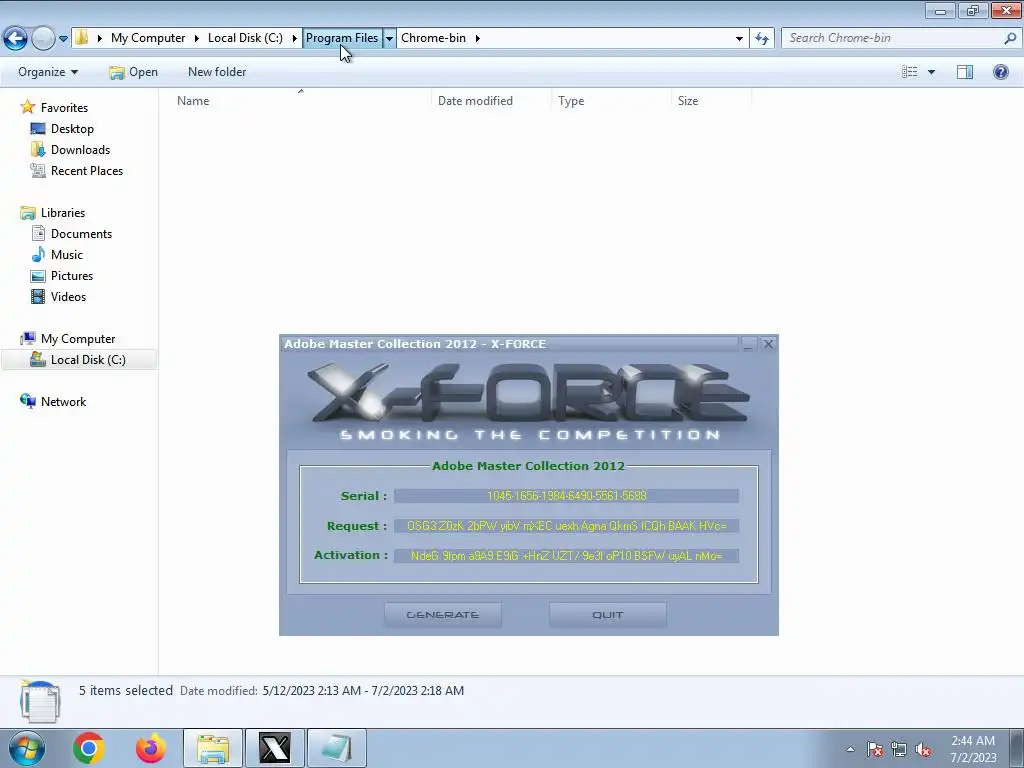This screenshot has width=1024, height=768.
Task: Minimize the X-FORCE keygen window
Action: pos(748,344)
